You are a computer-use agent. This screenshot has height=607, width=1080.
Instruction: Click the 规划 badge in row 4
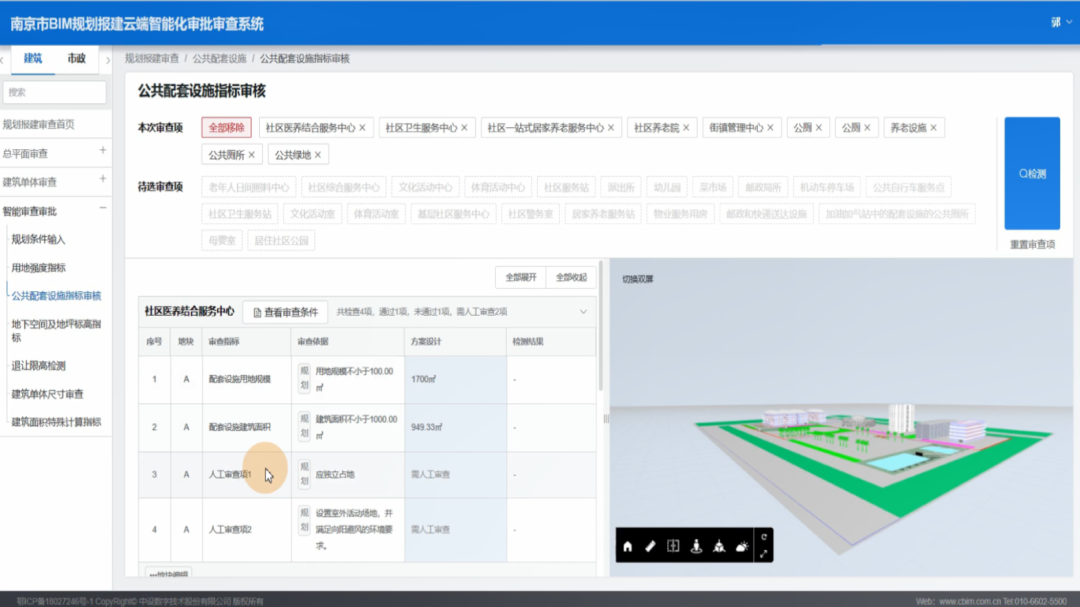point(304,521)
